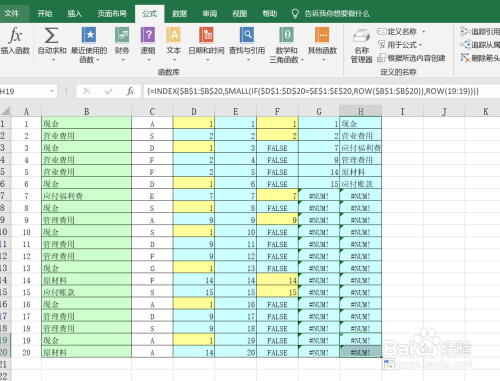Open Lookup & Reference (查找与引用) functions

tap(247, 44)
